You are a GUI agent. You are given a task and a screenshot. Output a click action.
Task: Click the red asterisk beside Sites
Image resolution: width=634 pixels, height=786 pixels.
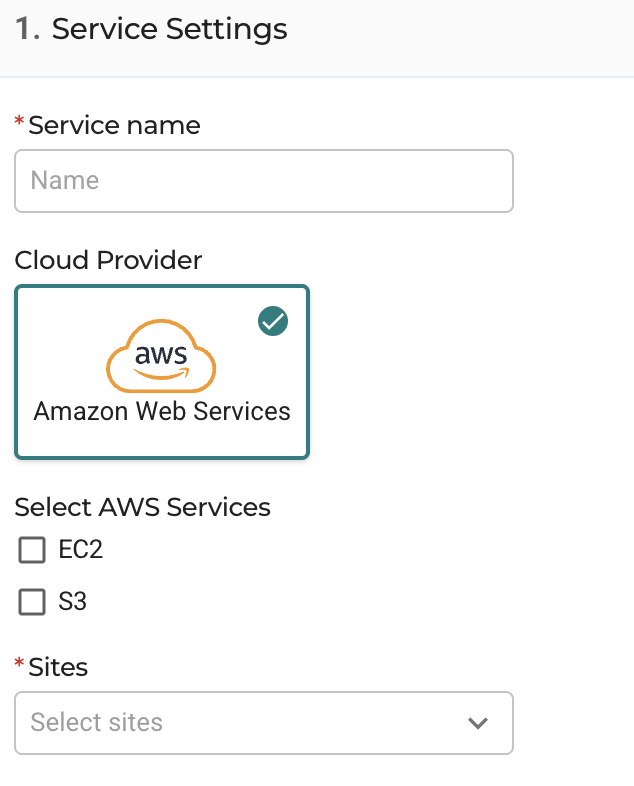pos(19,663)
